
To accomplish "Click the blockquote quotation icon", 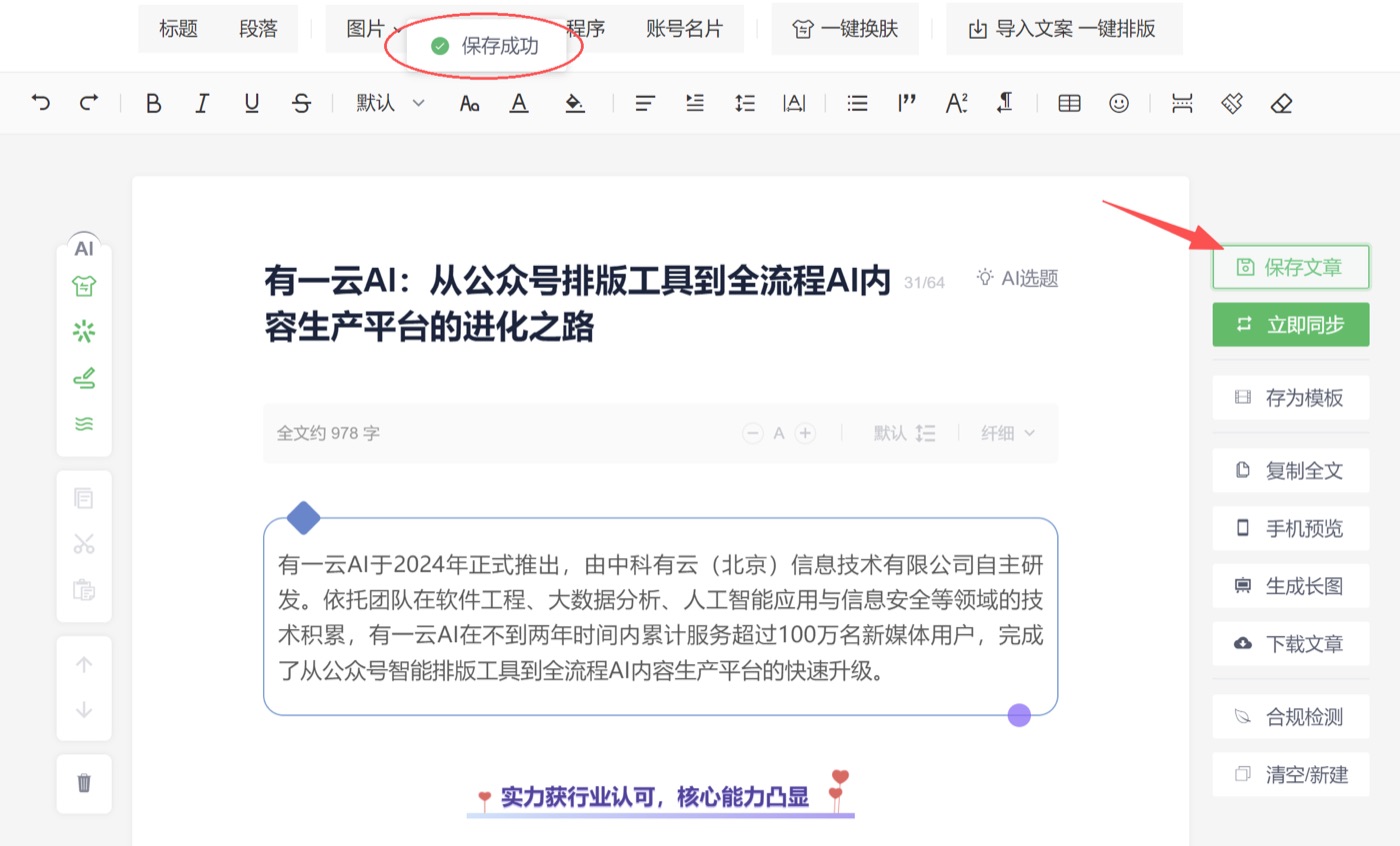I will (x=907, y=102).
